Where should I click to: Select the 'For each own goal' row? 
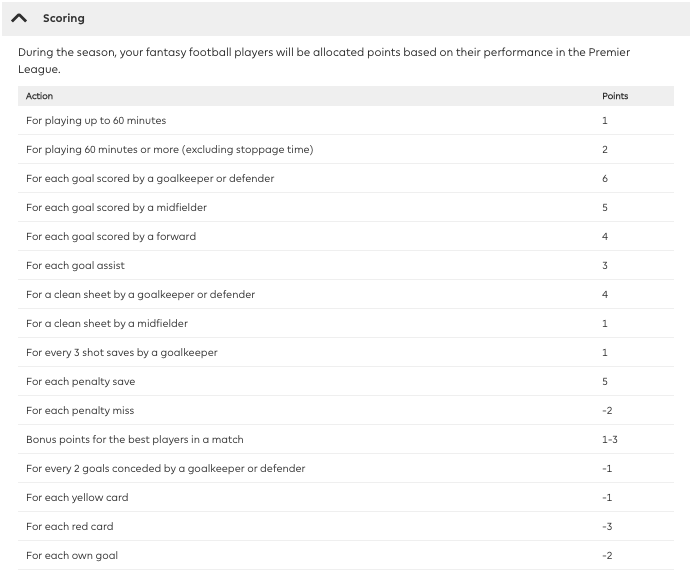[x=72, y=556]
